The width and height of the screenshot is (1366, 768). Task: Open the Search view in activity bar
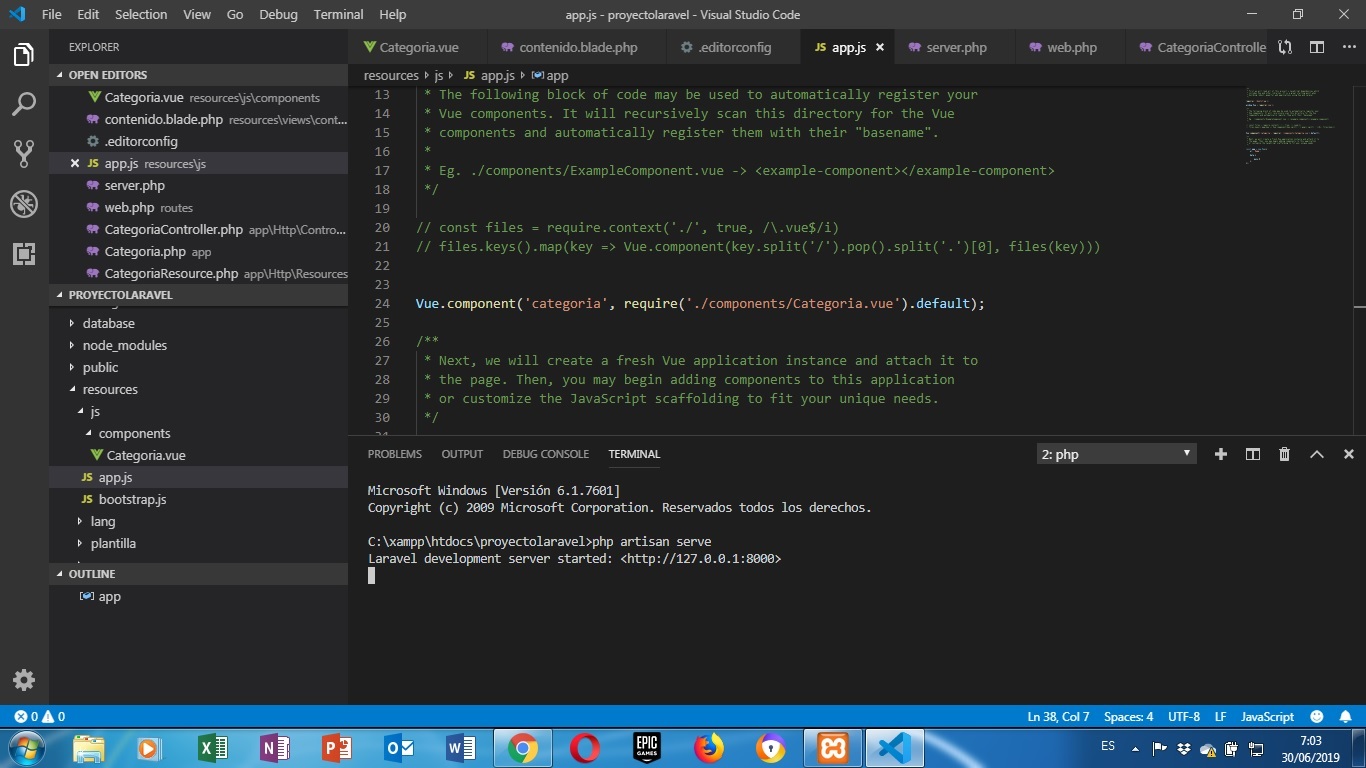(x=24, y=104)
